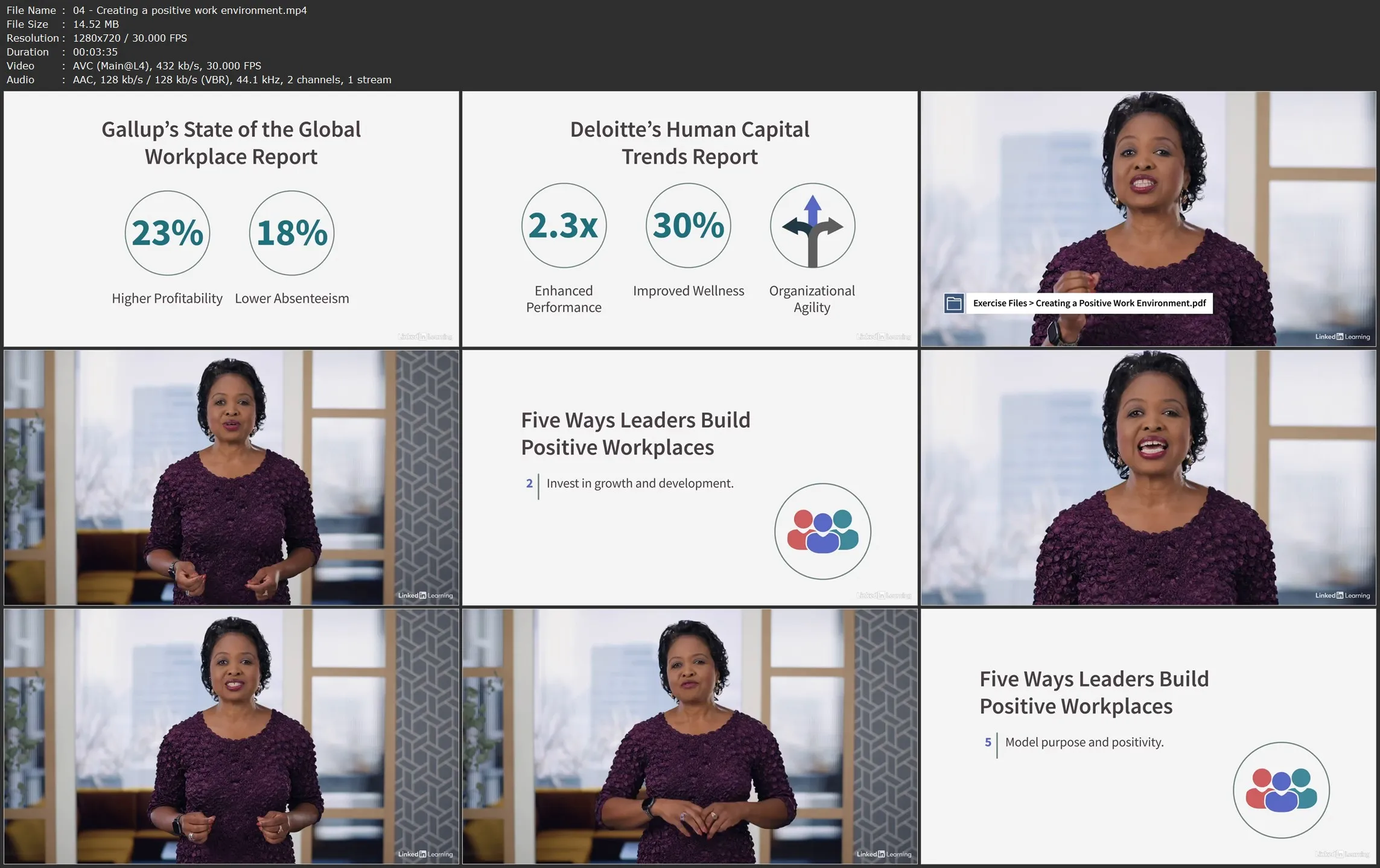
Task: Click the 18% Lower Absenteeism circle
Action: point(291,233)
